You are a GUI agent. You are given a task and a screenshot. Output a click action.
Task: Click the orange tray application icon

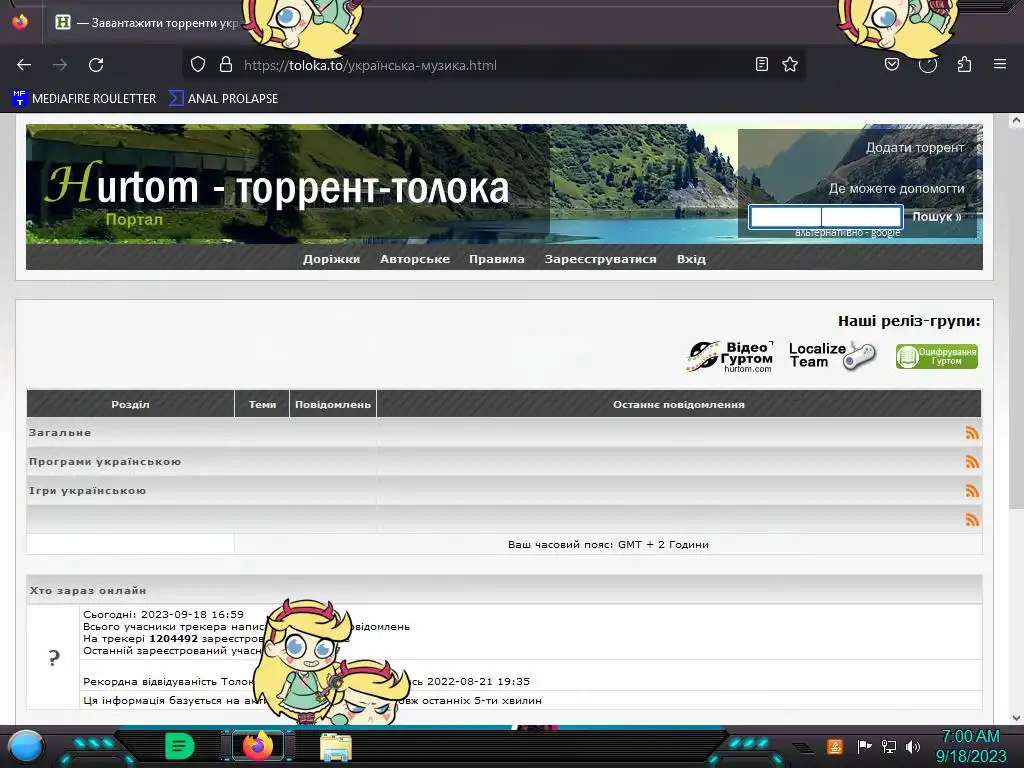coord(835,746)
